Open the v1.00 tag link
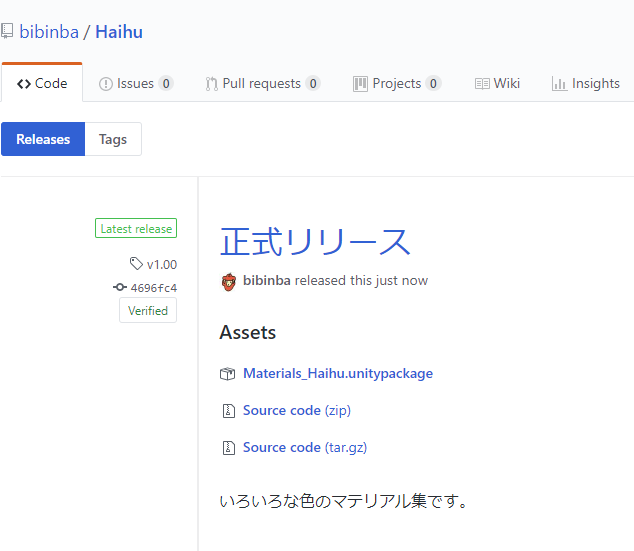Screen dimensions: 634x551 point(162,264)
